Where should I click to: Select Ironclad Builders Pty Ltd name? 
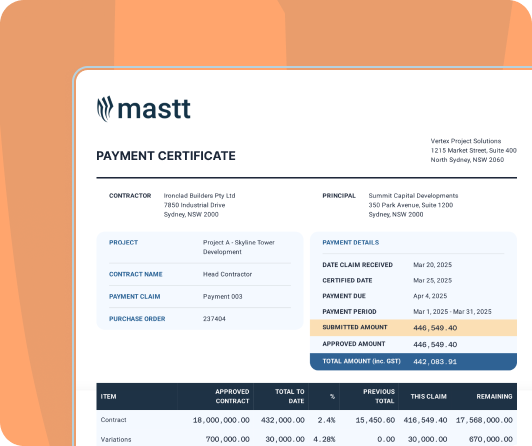[x=200, y=195]
